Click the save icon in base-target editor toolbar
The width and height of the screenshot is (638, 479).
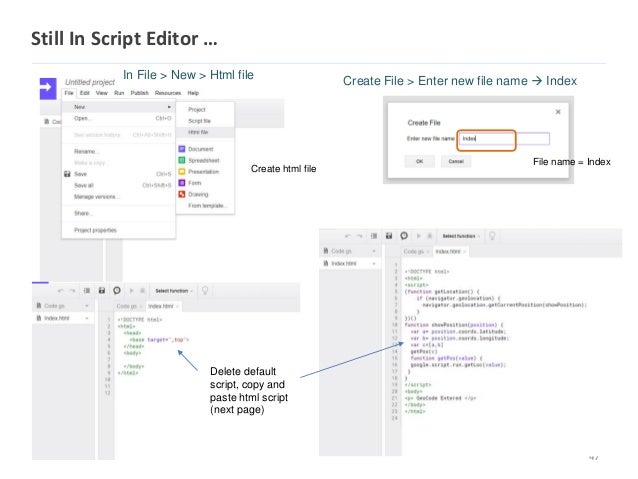point(102,291)
